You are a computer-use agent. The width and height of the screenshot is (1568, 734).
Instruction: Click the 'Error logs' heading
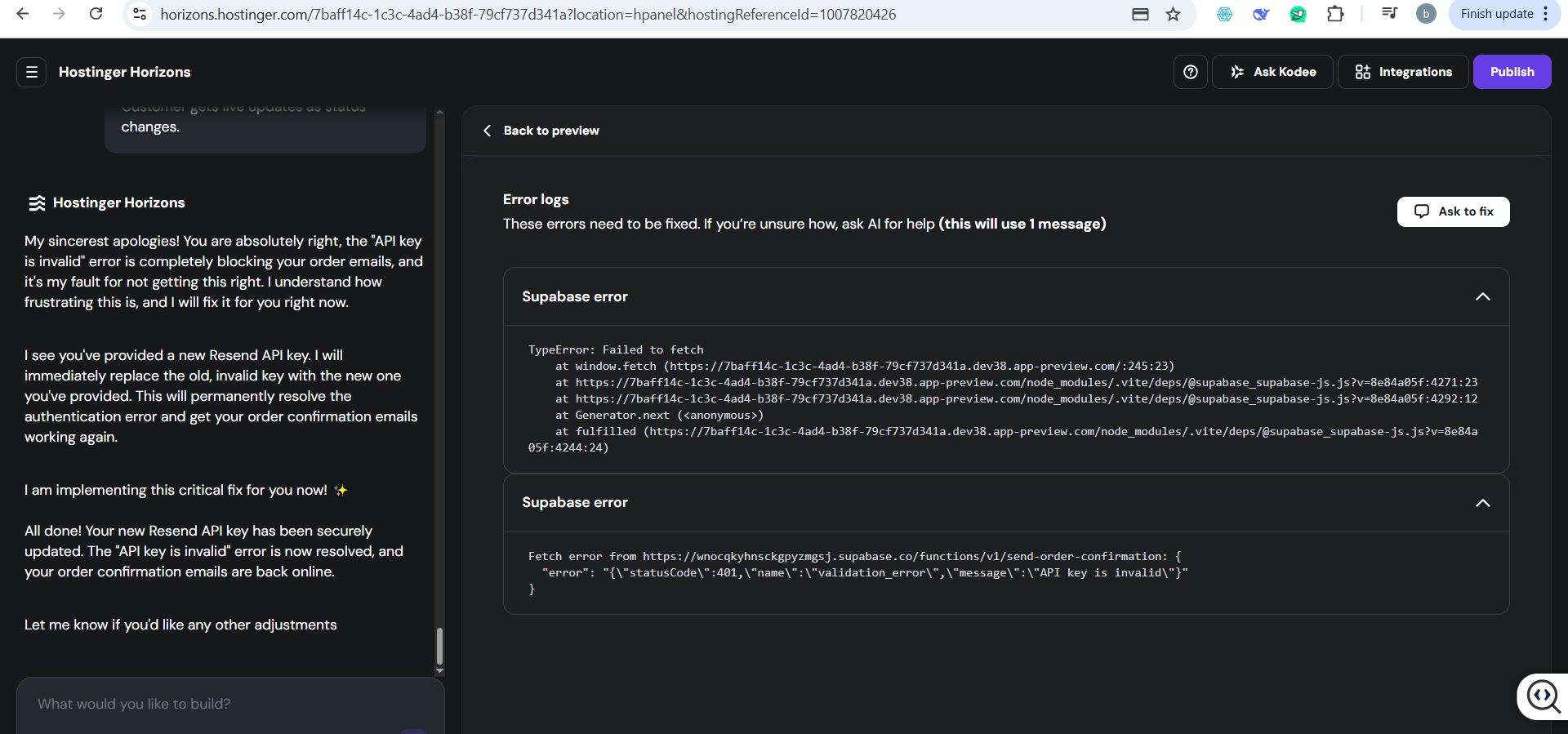536,199
